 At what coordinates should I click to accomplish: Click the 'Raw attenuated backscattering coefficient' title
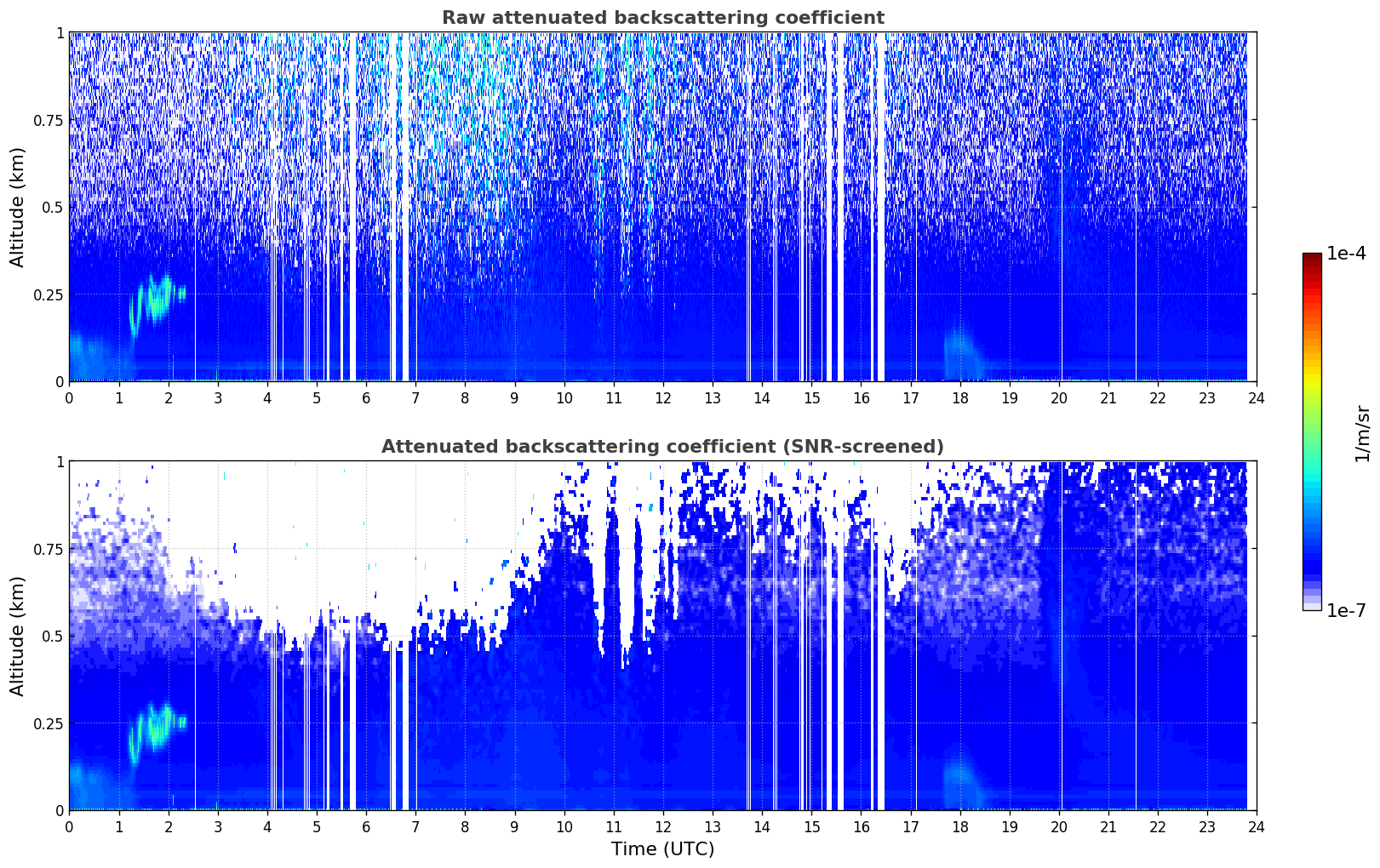click(x=662, y=18)
